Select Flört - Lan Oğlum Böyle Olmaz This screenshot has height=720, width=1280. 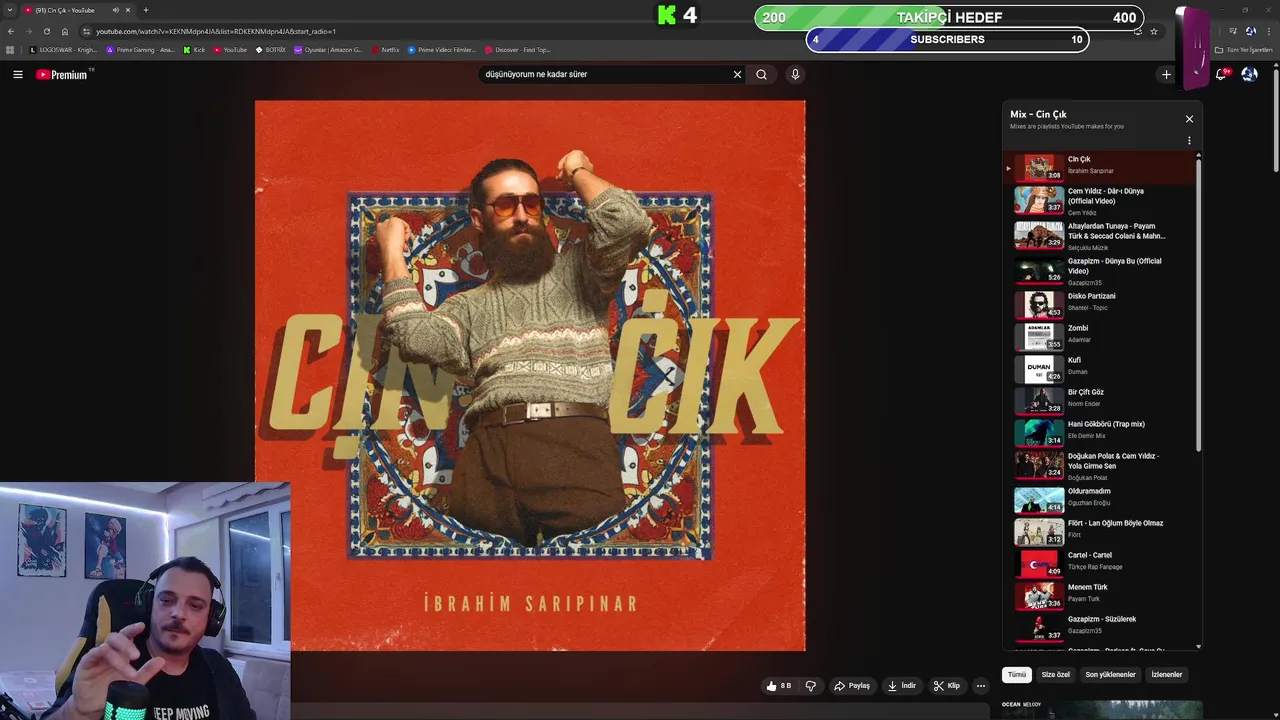coord(1100,531)
